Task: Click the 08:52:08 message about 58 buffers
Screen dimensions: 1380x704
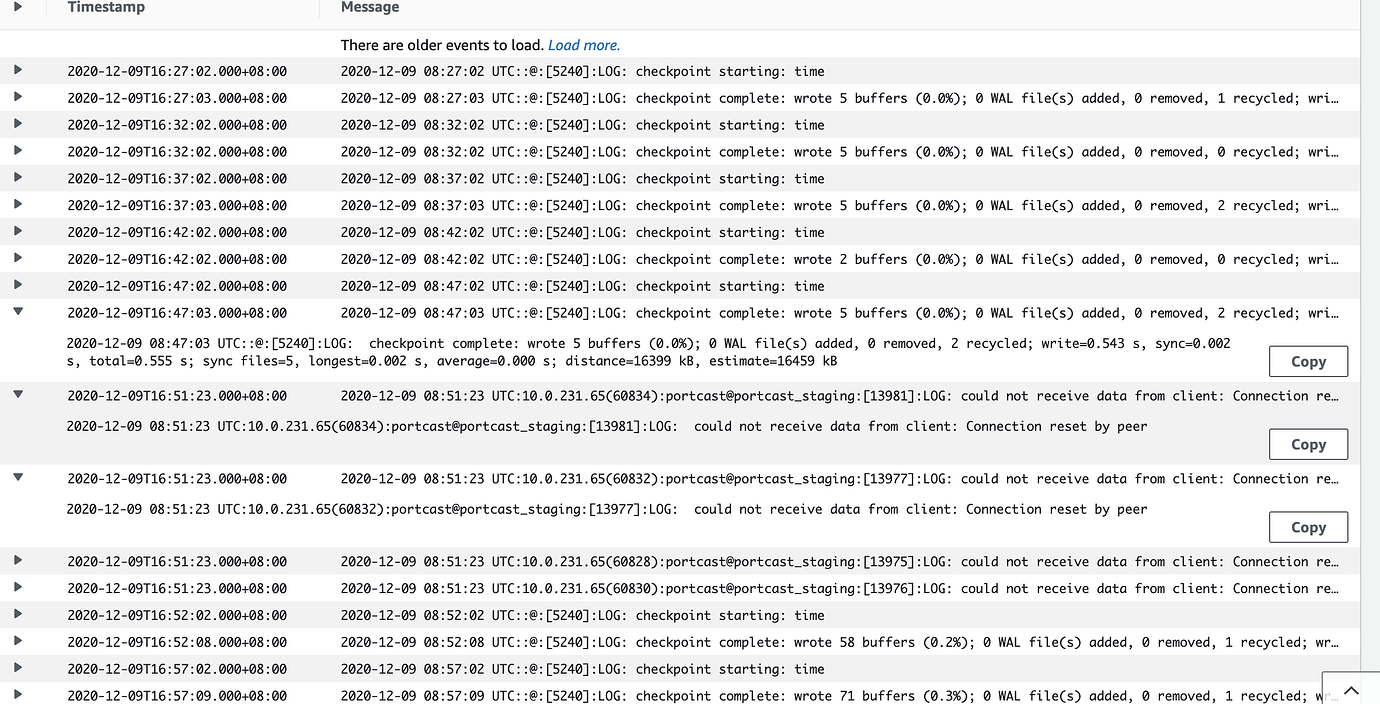Action: [x=840, y=643]
